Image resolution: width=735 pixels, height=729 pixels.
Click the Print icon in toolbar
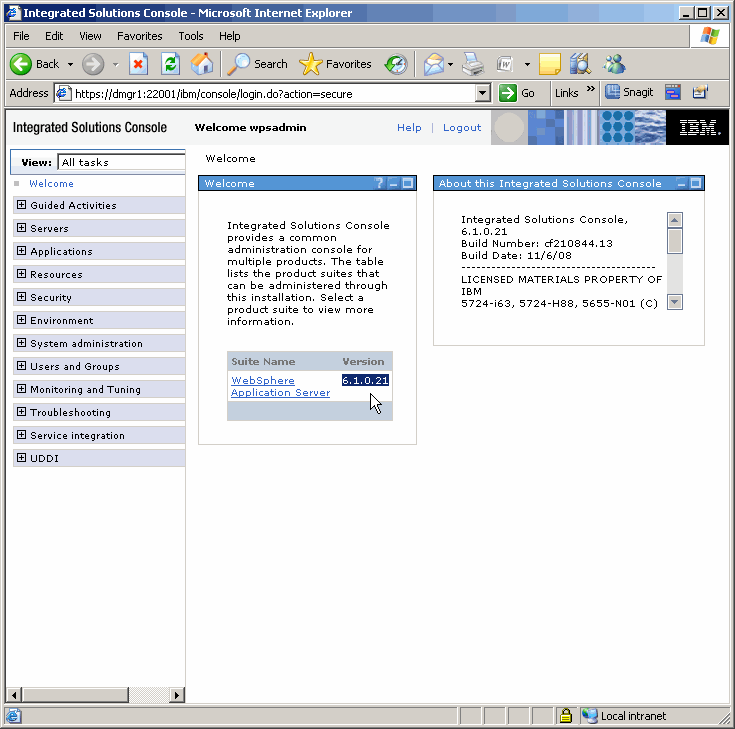(473, 64)
